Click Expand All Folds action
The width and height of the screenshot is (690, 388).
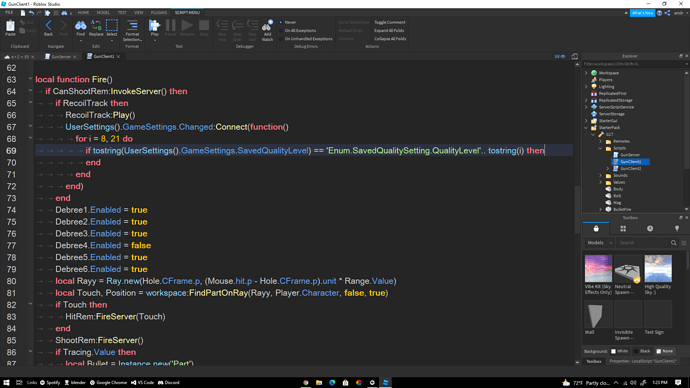pos(389,31)
